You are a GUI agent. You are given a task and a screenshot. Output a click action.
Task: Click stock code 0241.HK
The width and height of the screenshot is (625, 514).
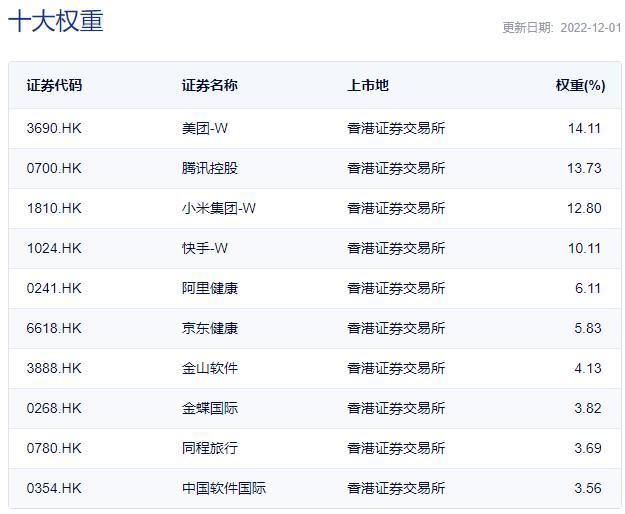[x=54, y=288]
